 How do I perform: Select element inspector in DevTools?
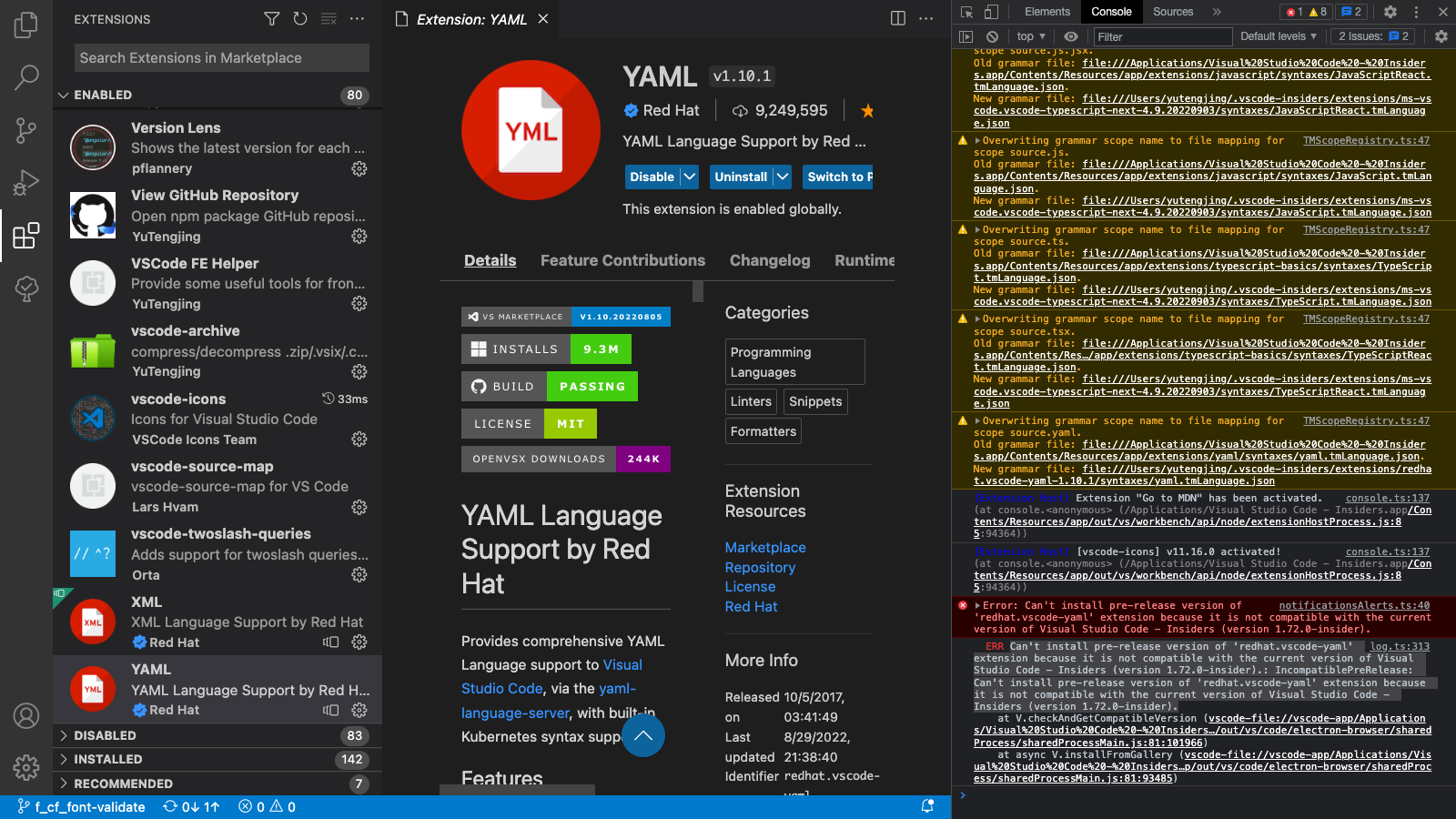(x=966, y=12)
